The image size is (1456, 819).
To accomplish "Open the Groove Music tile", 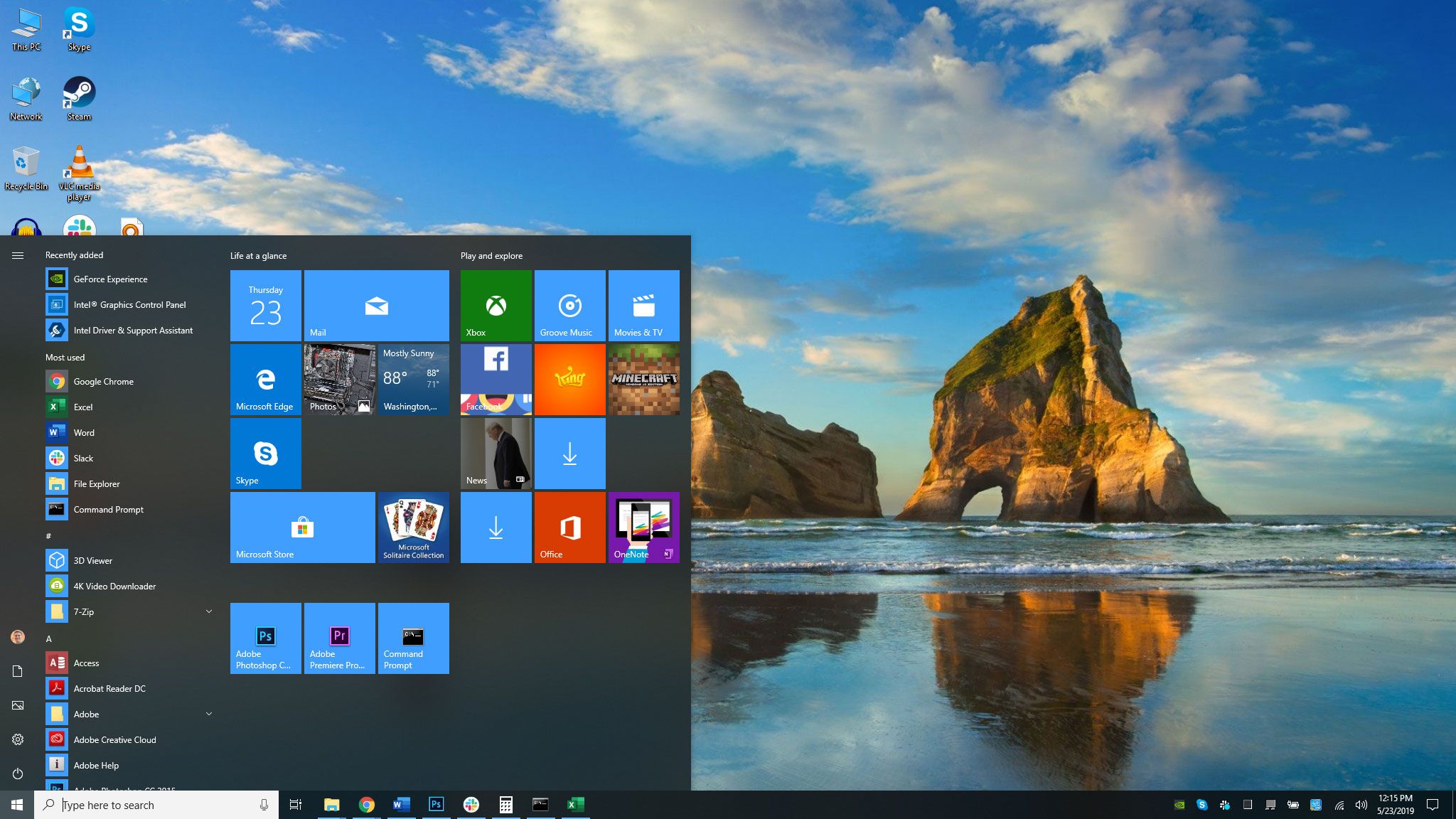I will 569,305.
